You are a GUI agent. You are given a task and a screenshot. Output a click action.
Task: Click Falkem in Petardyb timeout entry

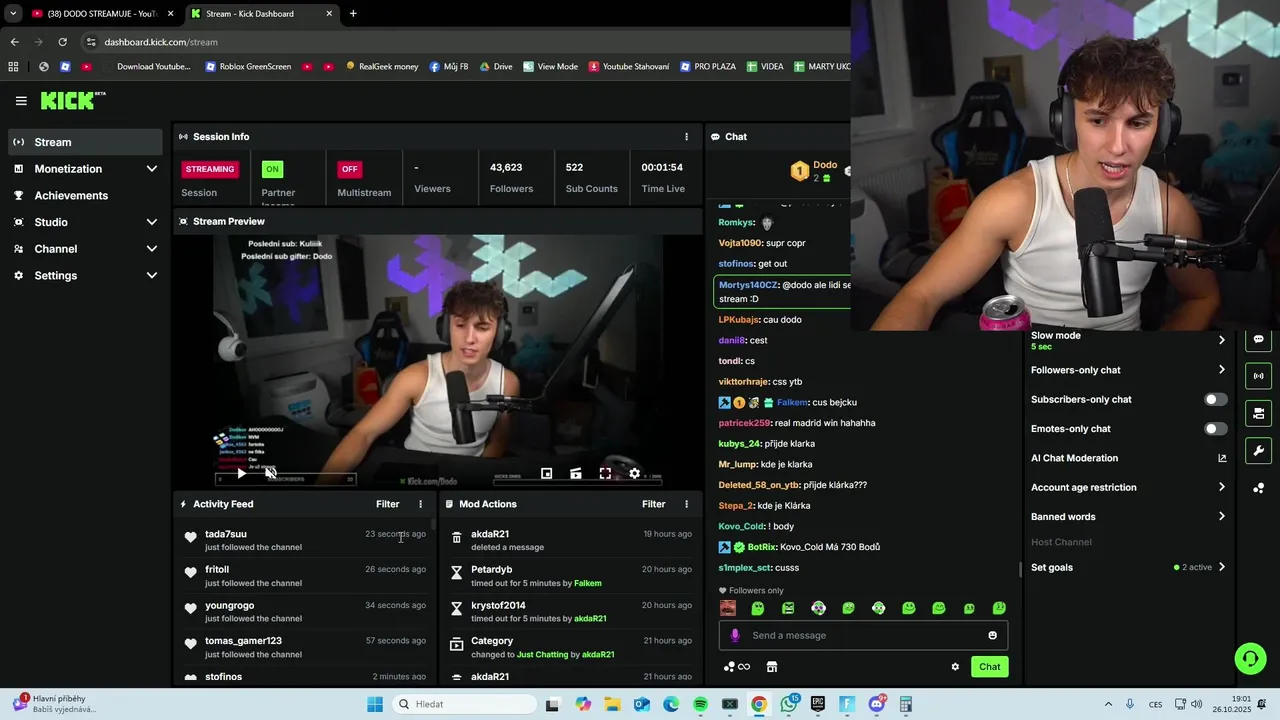point(588,583)
